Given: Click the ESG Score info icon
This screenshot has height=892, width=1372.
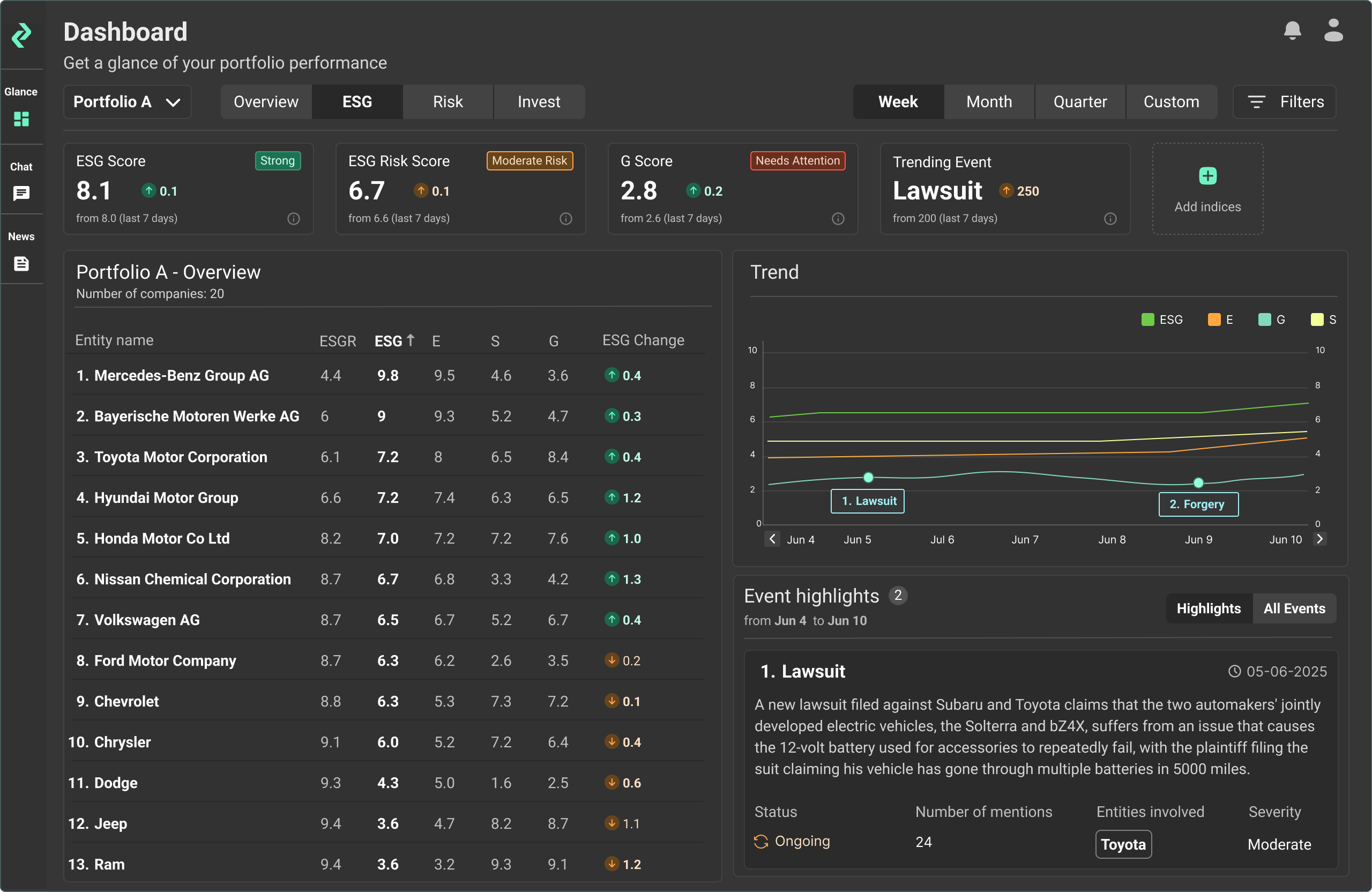Looking at the screenshot, I should [293, 219].
